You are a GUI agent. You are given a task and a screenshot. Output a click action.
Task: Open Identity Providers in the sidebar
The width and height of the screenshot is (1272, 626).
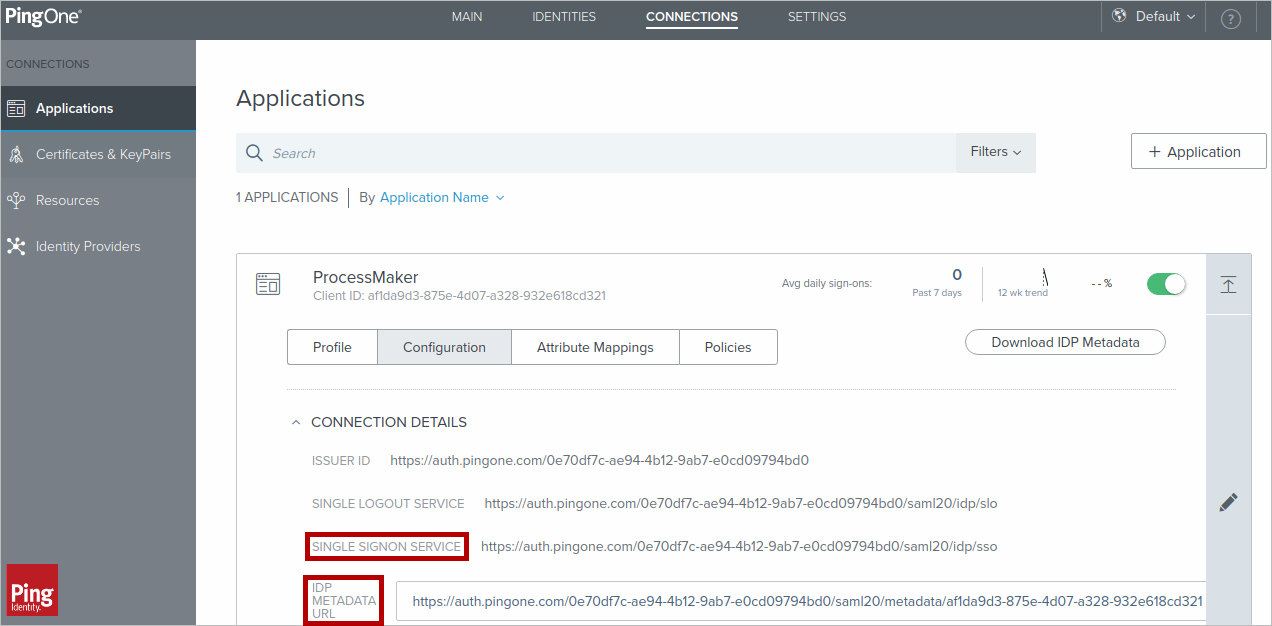[98, 246]
